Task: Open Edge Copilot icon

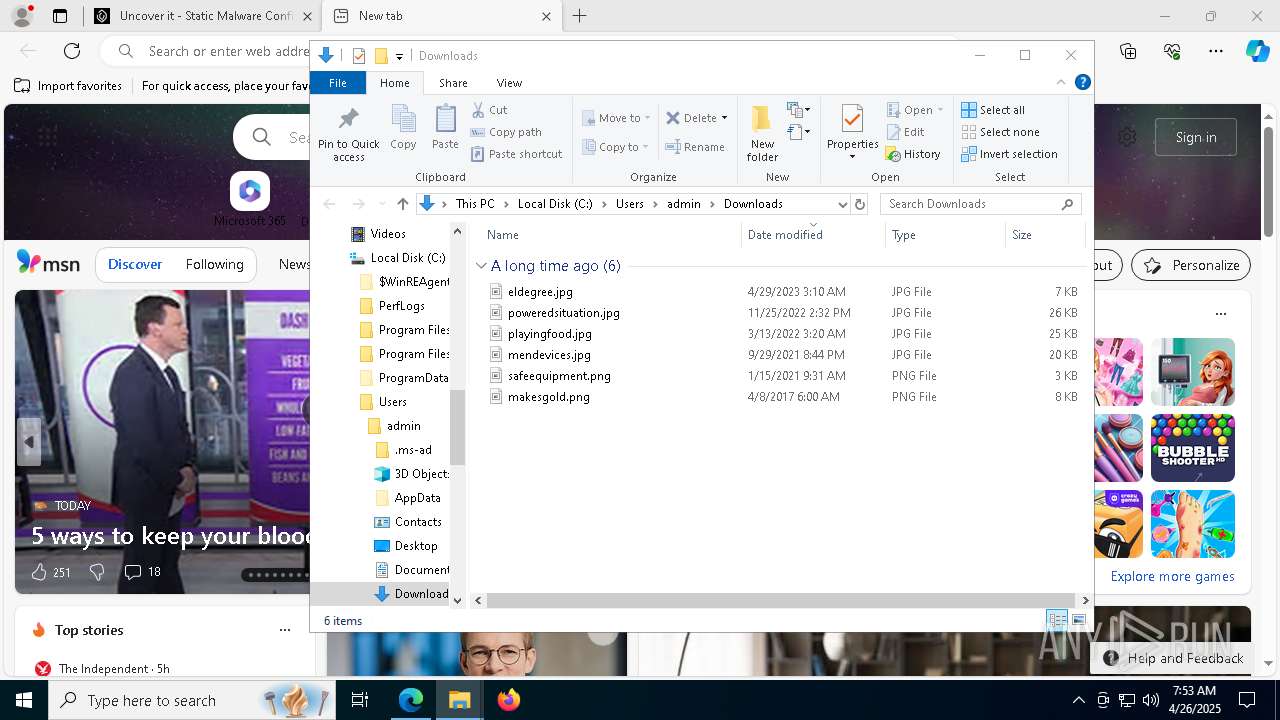Action: pyautogui.click(x=1257, y=51)
